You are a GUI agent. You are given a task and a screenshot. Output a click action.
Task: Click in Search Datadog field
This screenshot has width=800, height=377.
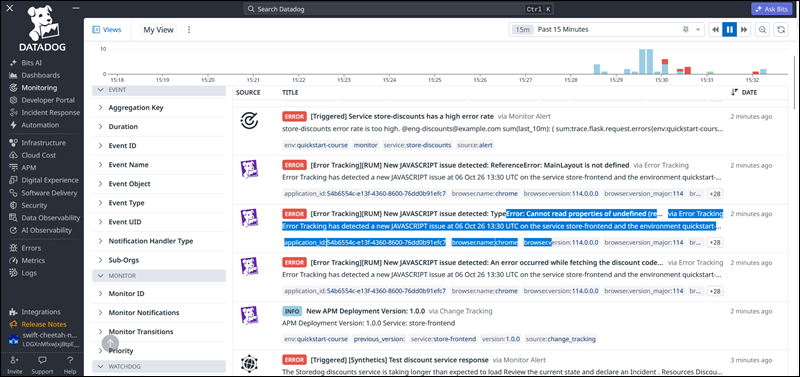[x=398, y=9]
